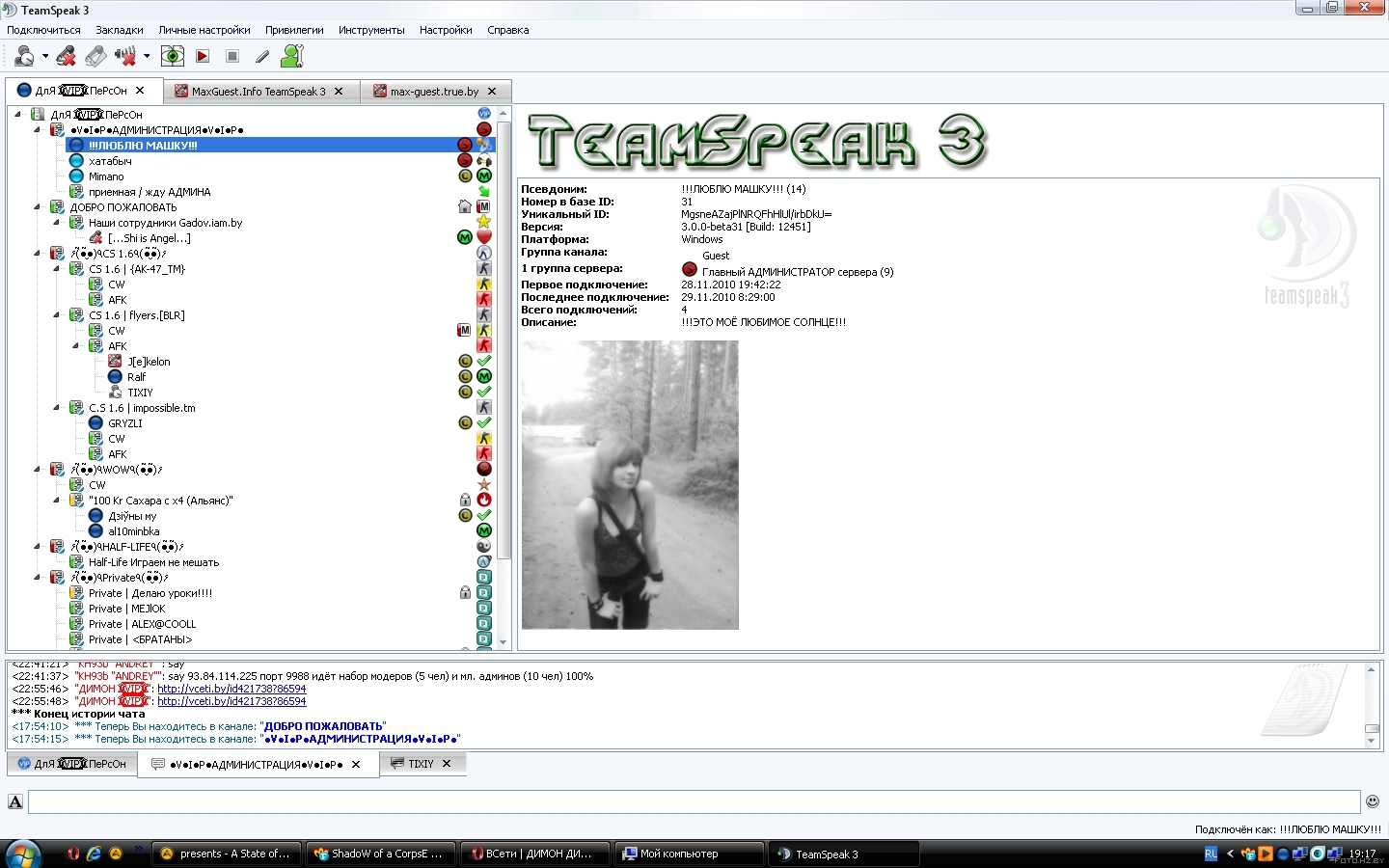This screenshot has height=868, width=1389.
Task: Click green M badge on Mimano row
Action: 484,176
